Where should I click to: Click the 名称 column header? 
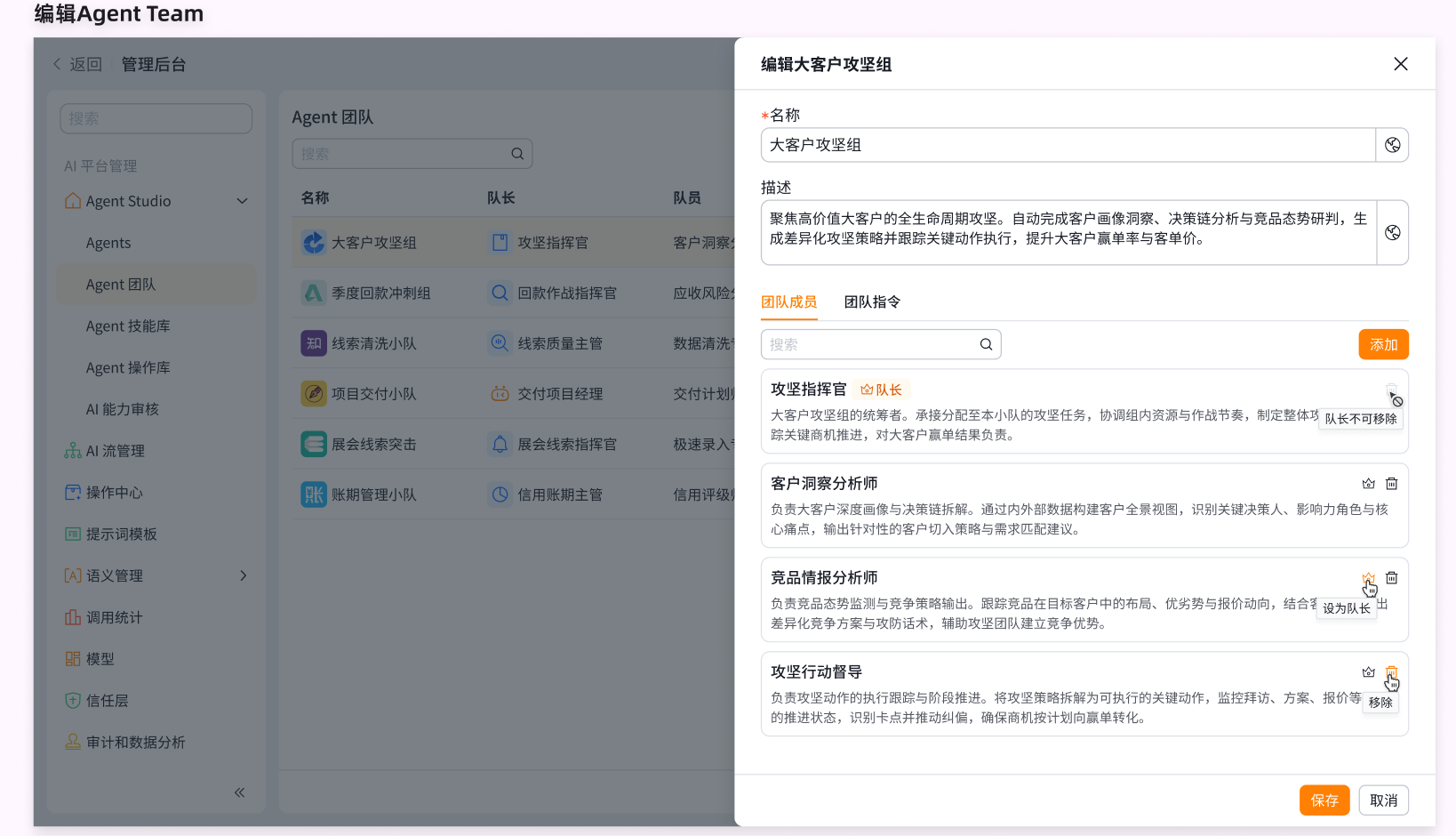coord(315,197)
